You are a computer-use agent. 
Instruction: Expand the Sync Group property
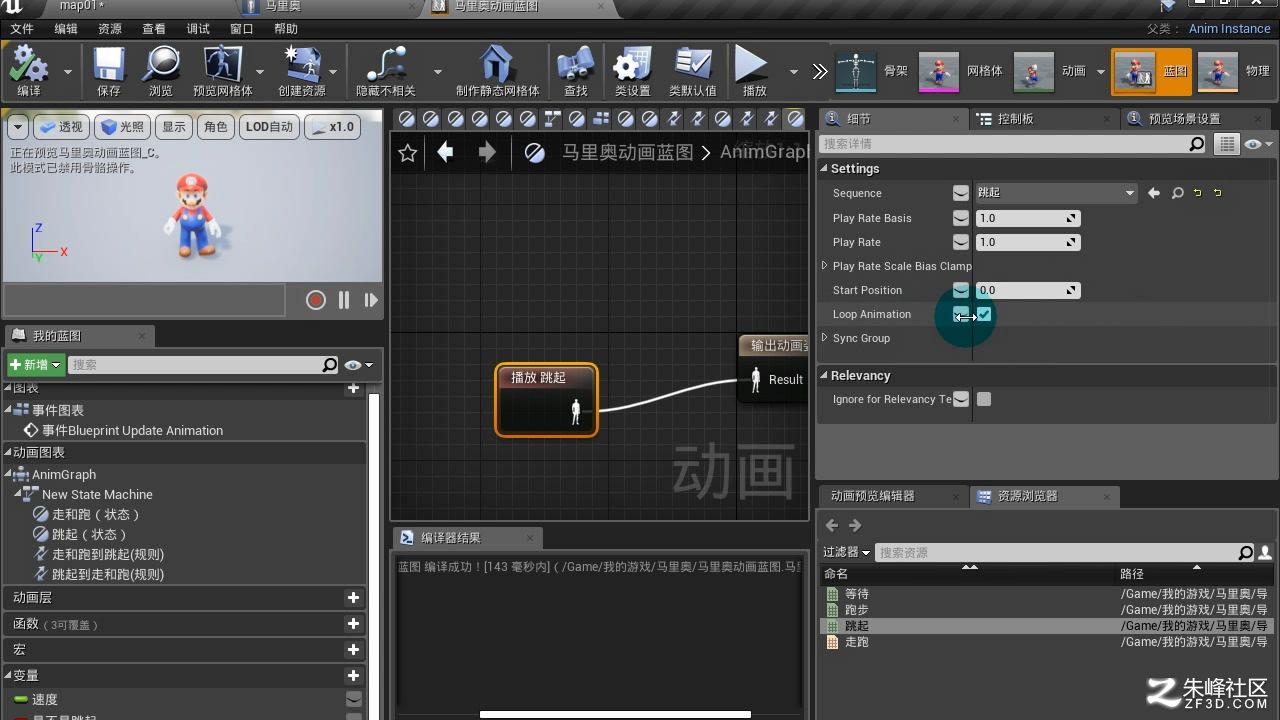[825, 338]
